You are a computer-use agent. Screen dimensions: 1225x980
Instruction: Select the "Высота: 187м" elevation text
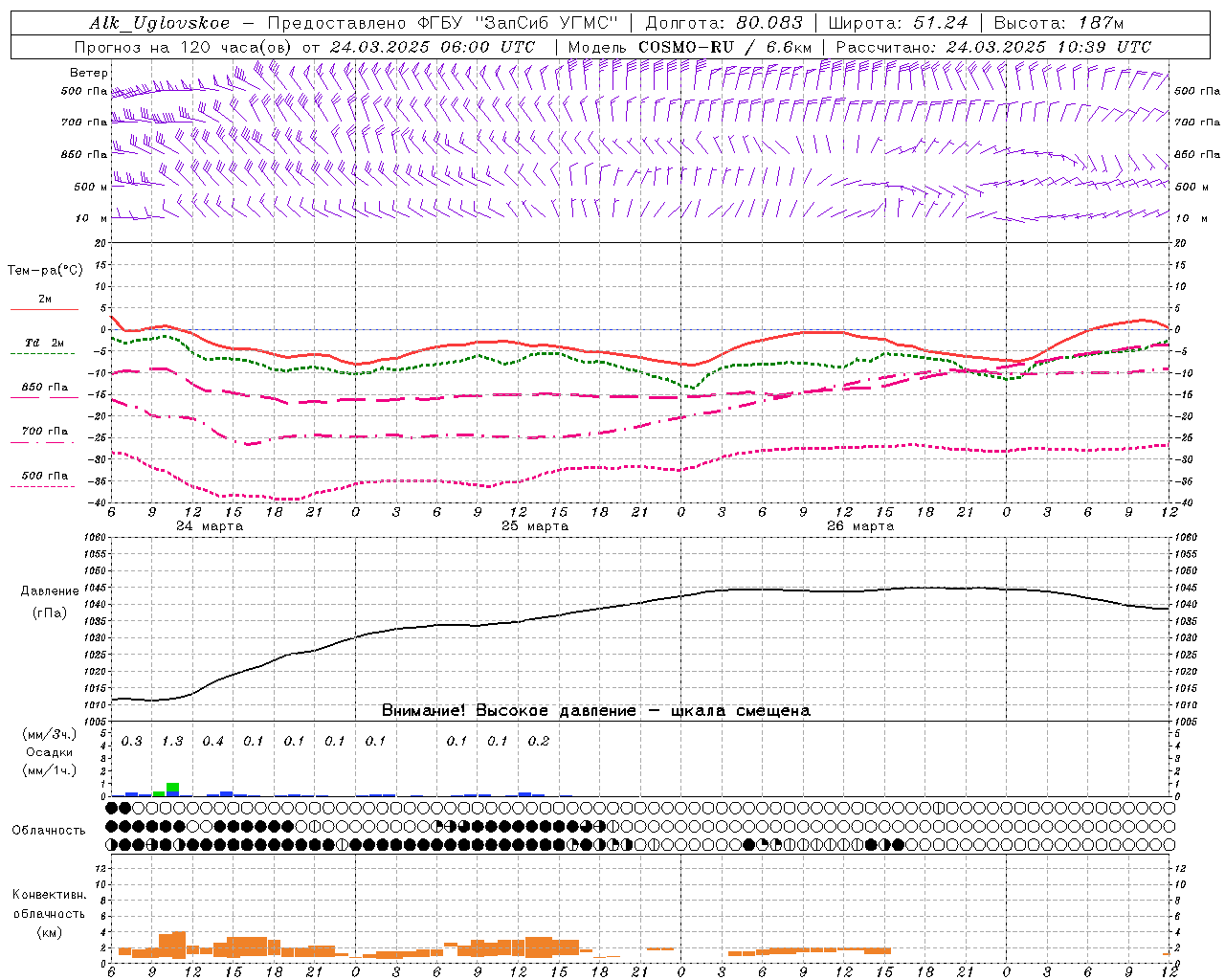(1058, 23)
